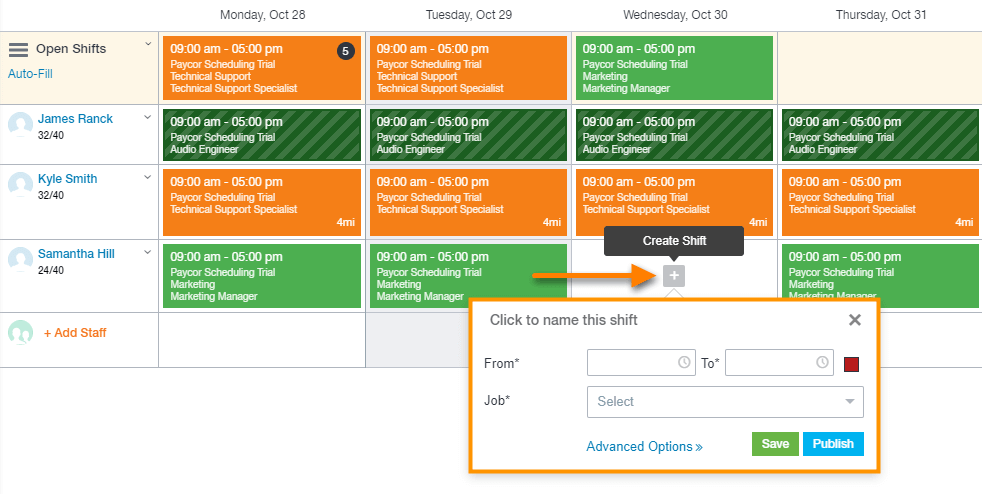
Task: Open the From time clock picker icon
Action: pyautogui.click(x=684, y=362)
